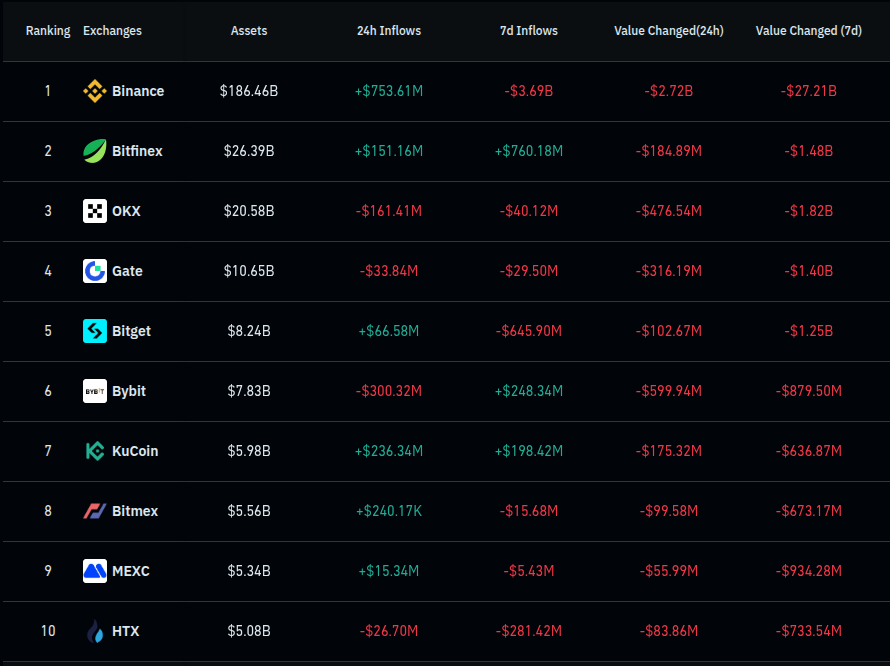The image size is (890, 666).
Task: Click the Bitfinex green leaf icon
Action: click(95, 151)
